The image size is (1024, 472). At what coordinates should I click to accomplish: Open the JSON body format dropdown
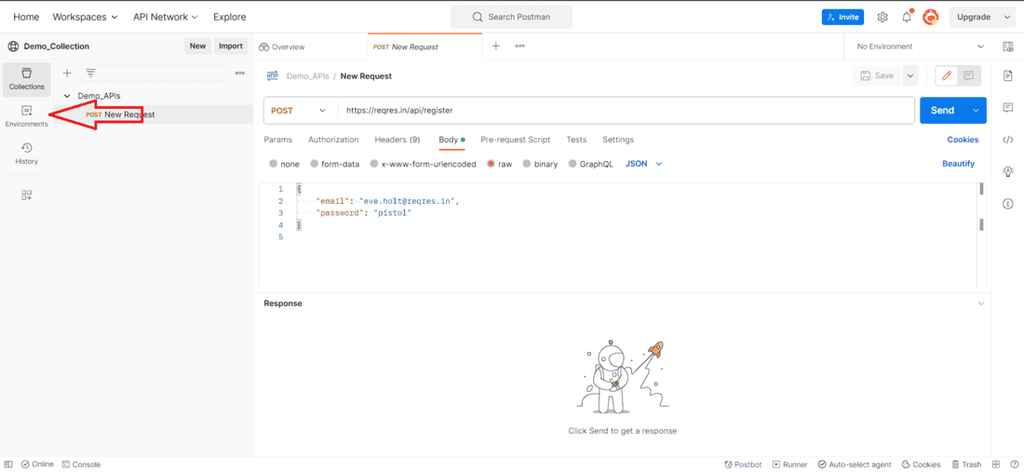[644, 164]
